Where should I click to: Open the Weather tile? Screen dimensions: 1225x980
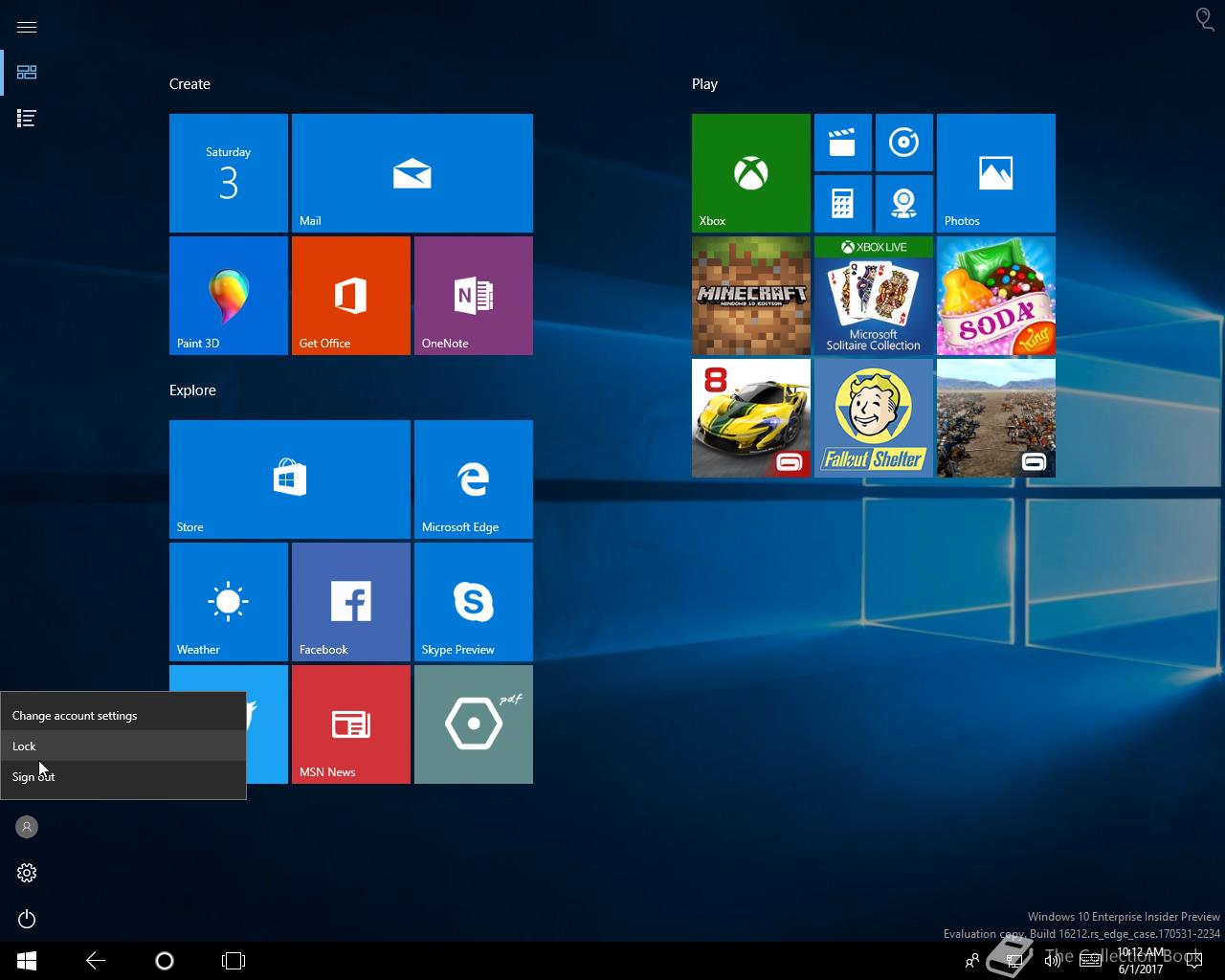point(229,602)
